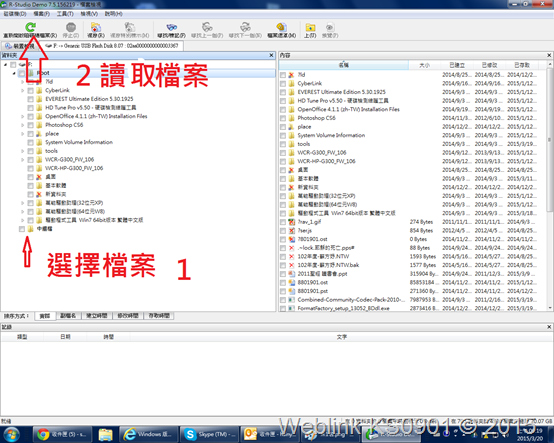
Task: Close the 資料夾 panel
Action: point(271,55)
